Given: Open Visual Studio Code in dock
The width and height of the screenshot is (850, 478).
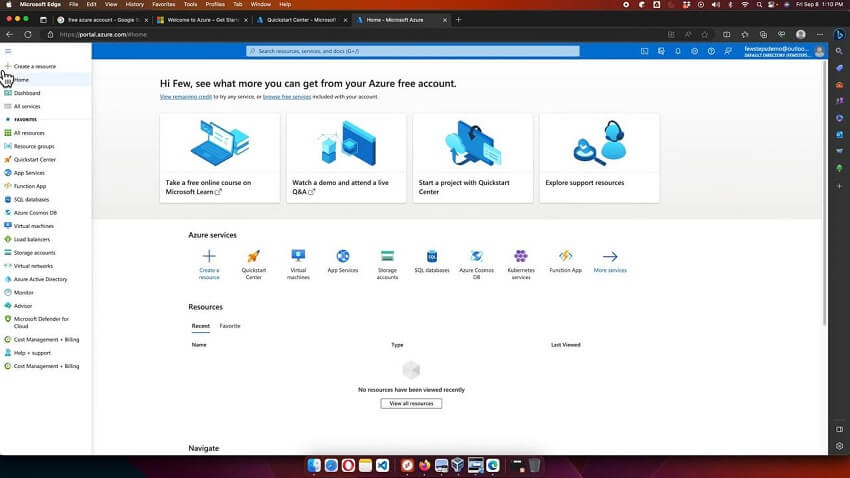Looking at the screenshot, I should 383,465.
